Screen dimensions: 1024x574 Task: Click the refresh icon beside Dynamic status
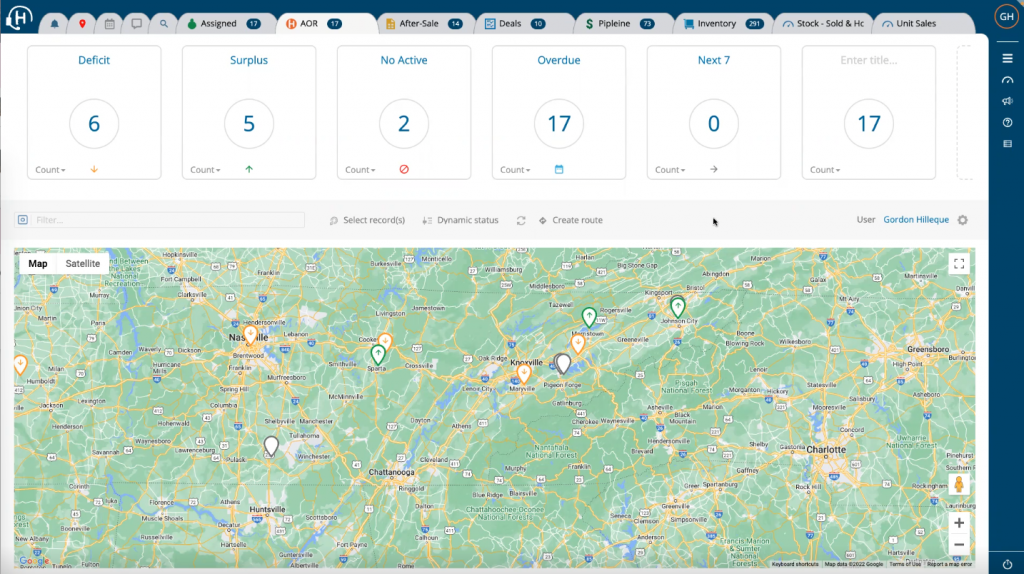pos(521,221)
